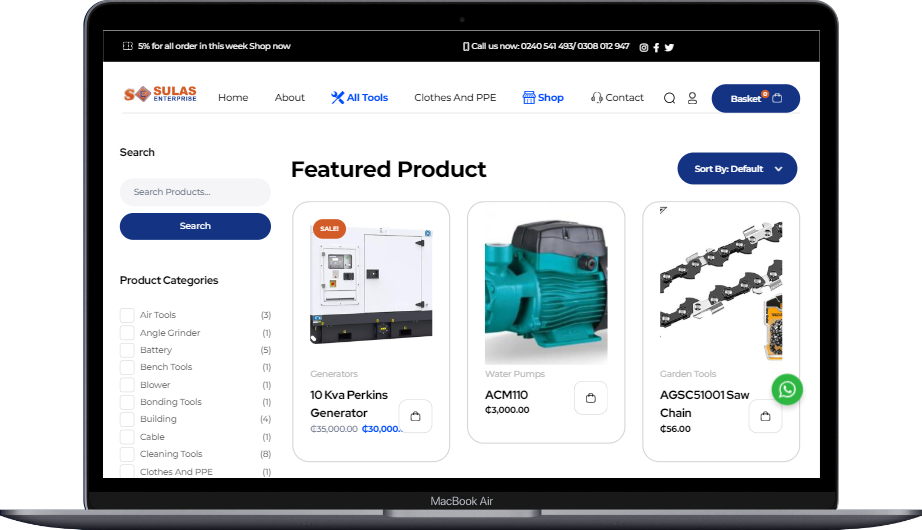
Task: Click the Sulas Enterprise logo
Action: click(160, 94)
